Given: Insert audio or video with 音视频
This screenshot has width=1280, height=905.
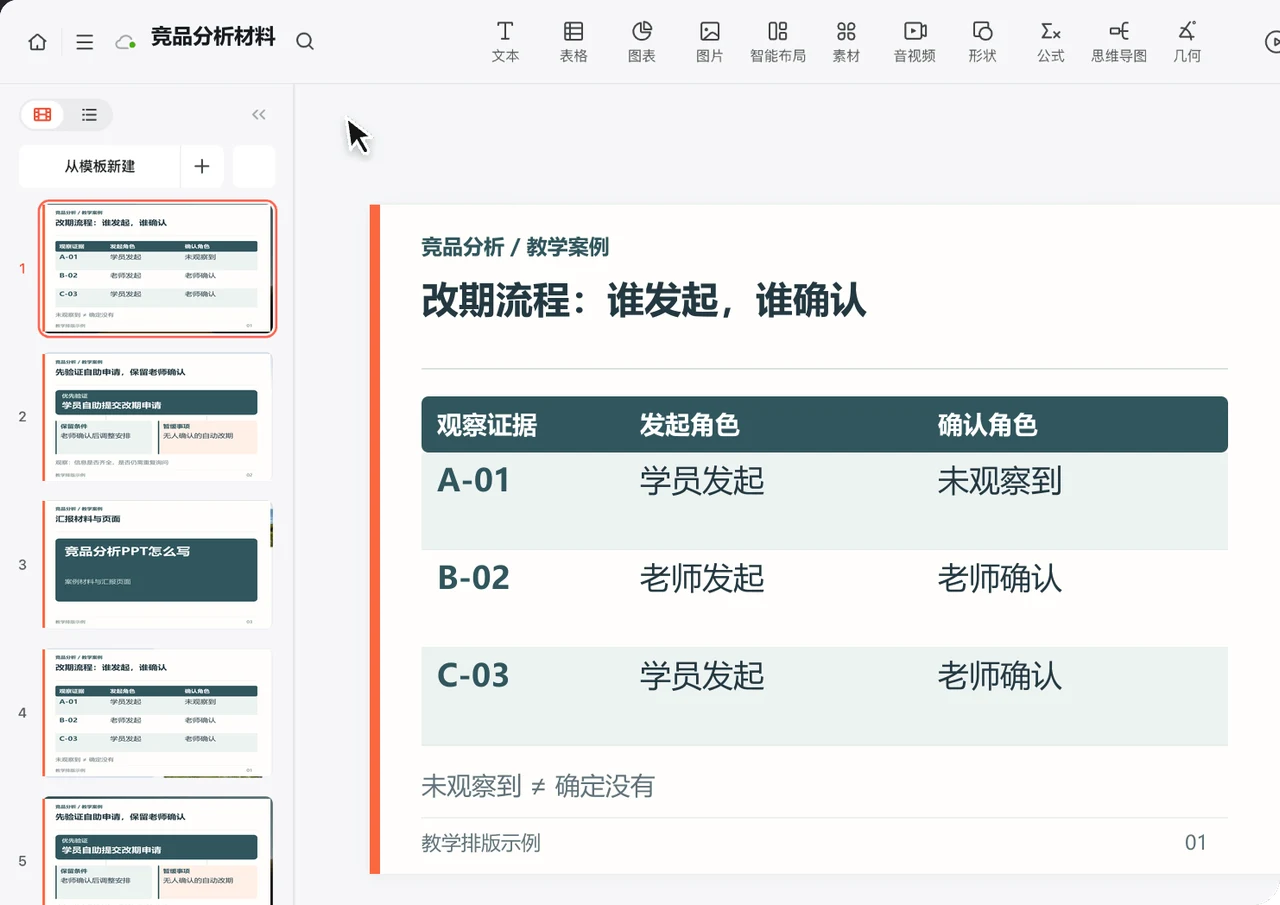Looking at the screenshot, I should [915, 42].
